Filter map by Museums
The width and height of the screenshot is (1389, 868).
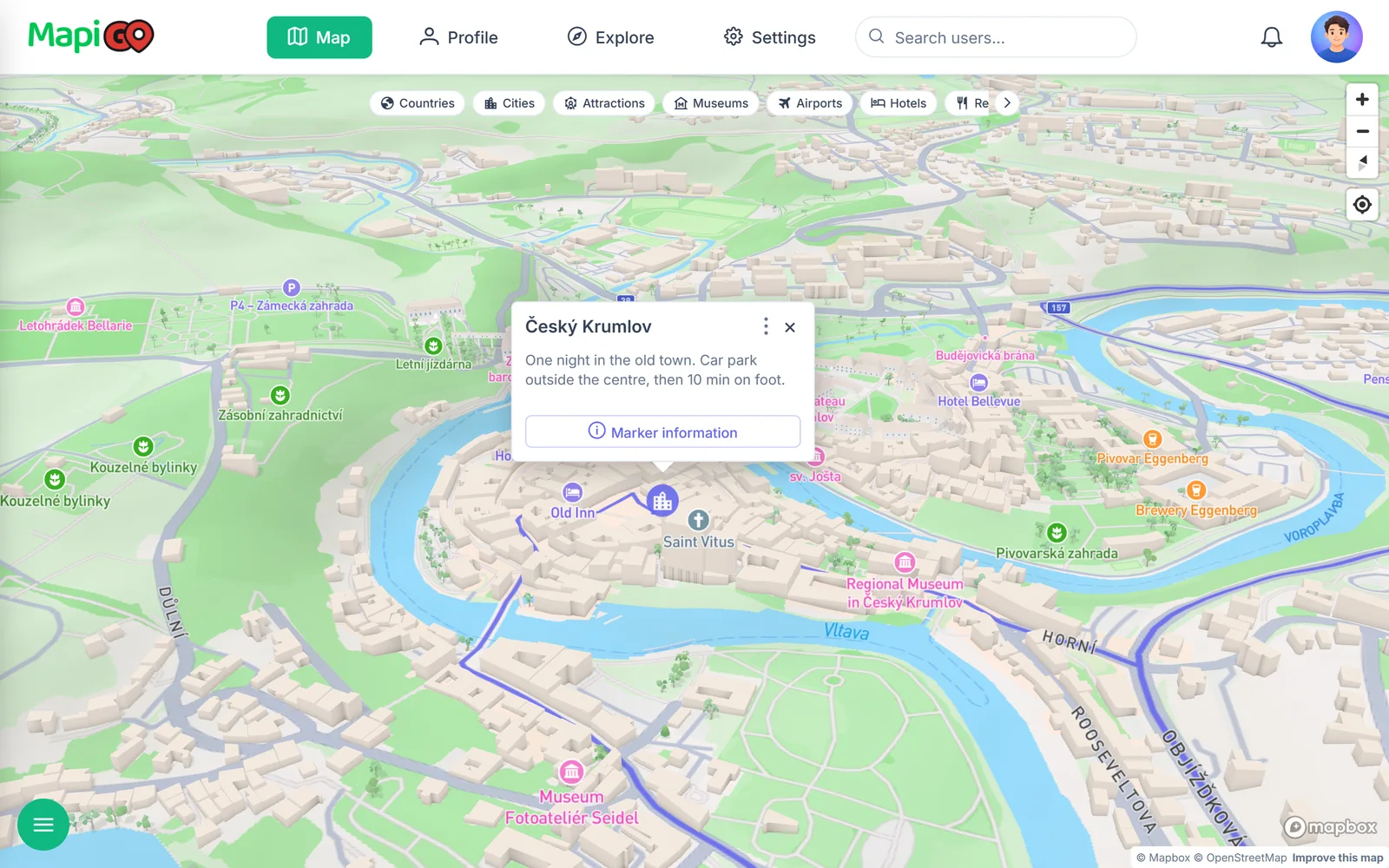tap(711, 103)
